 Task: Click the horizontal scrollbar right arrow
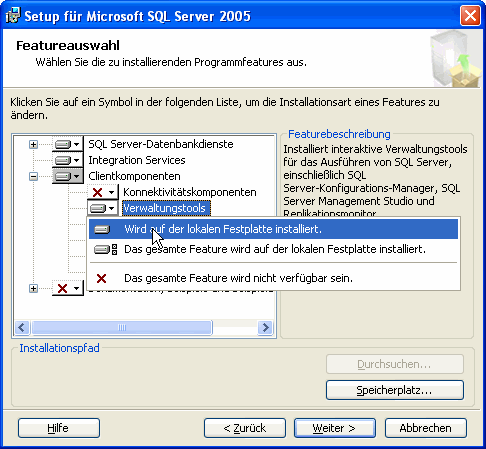(265, 328)
